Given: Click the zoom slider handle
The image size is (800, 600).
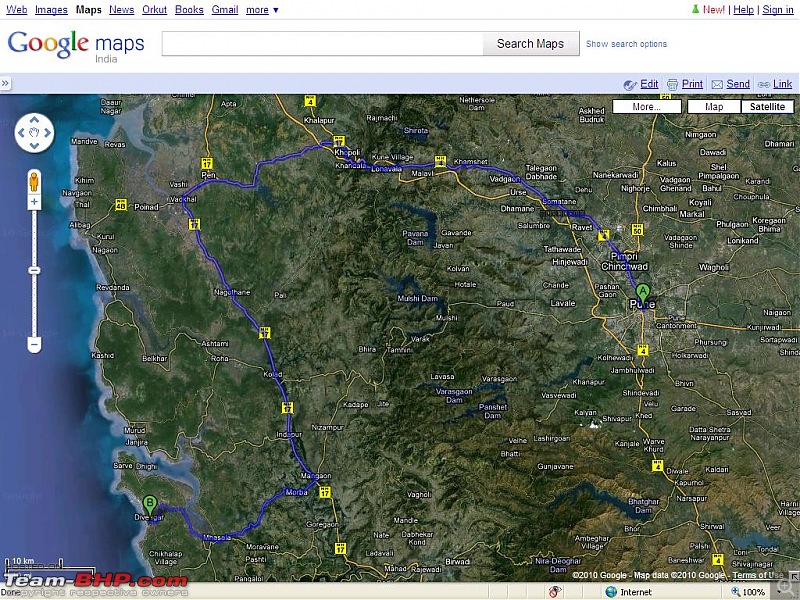Looking at the screenshot, I should (34, 270).
